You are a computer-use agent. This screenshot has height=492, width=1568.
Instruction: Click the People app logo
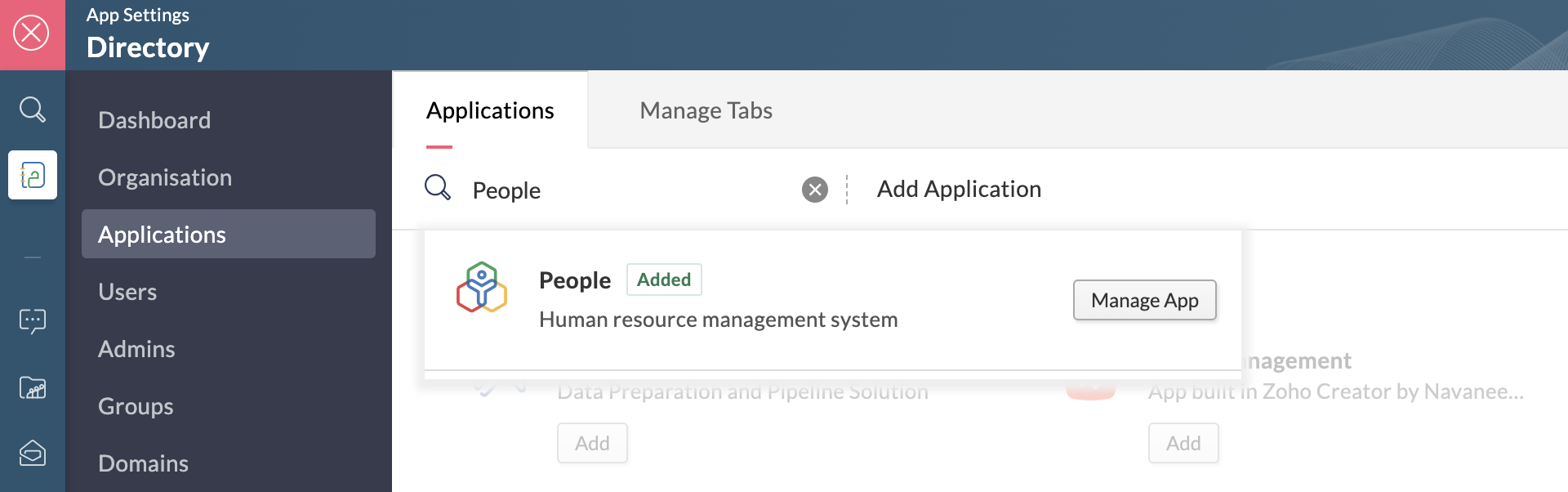482,287
